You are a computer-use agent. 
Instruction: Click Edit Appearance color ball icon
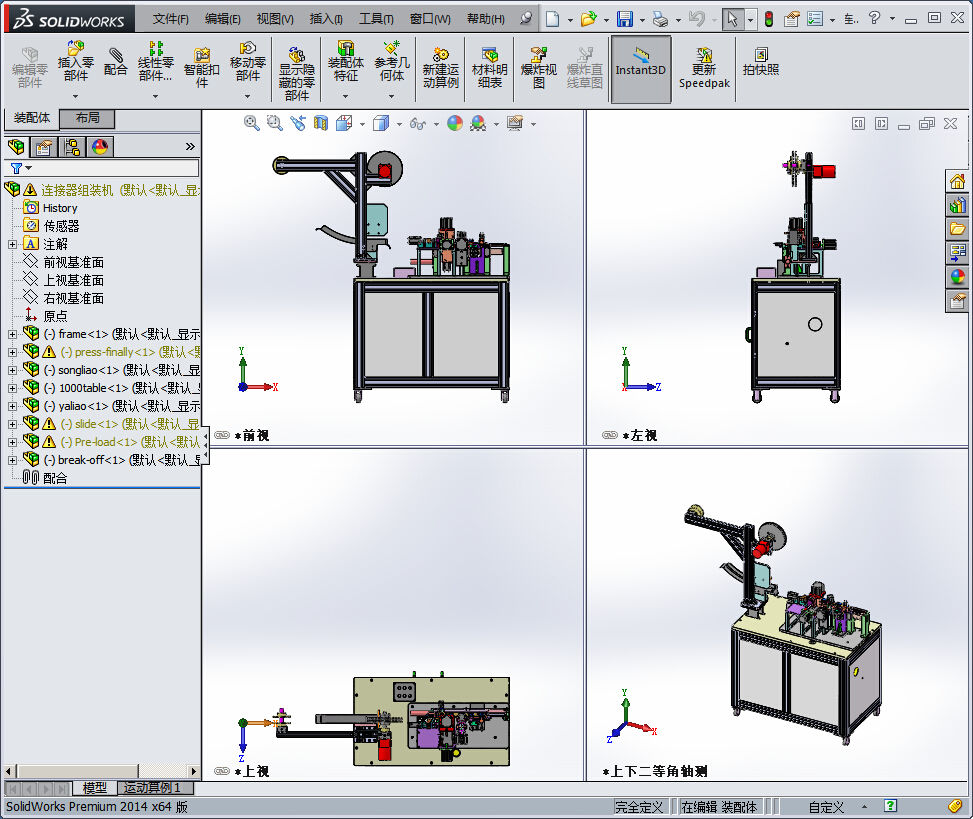point(455,123)
